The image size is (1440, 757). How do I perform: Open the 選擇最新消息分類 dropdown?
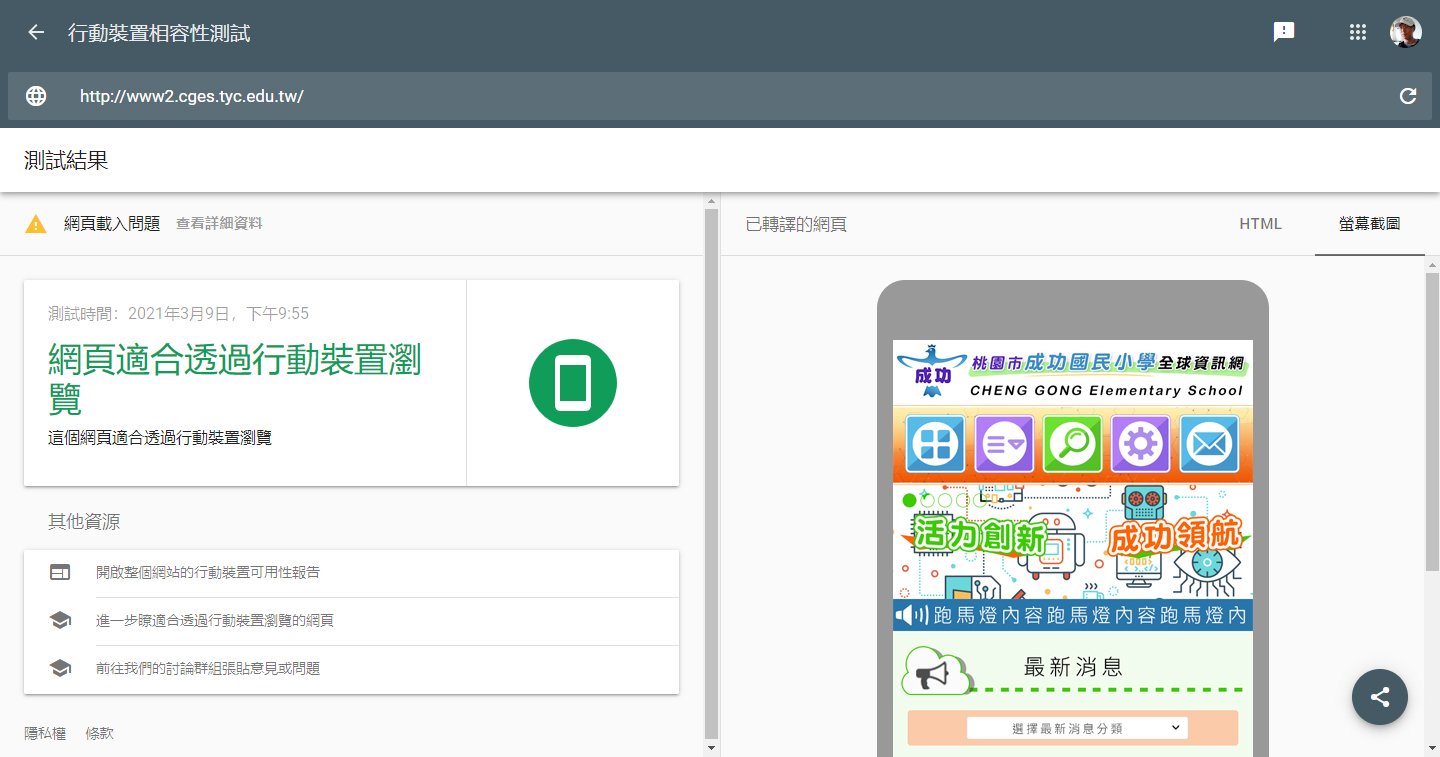tap(1077, 728)
